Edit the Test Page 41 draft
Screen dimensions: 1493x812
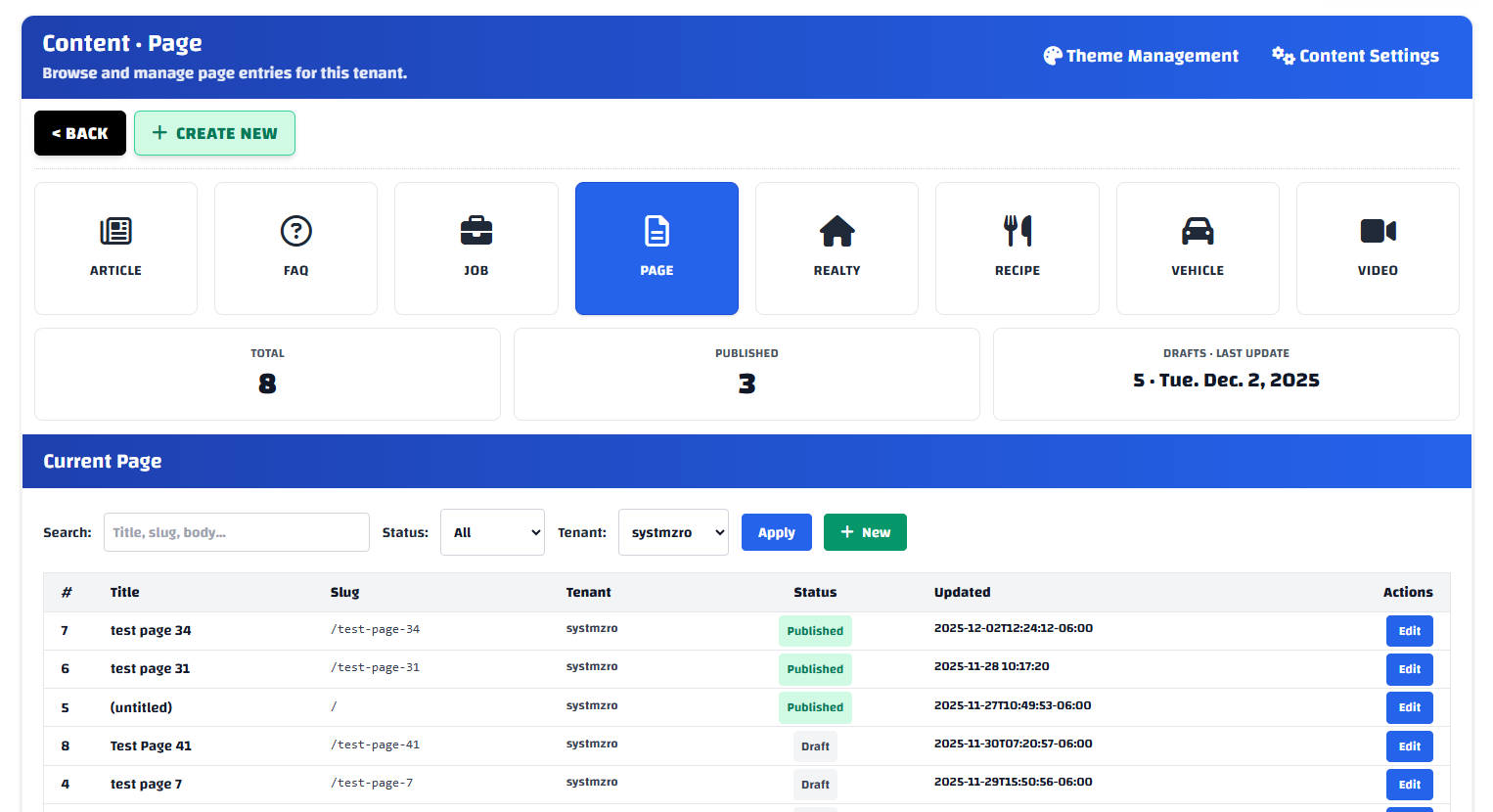(1409, 746)
